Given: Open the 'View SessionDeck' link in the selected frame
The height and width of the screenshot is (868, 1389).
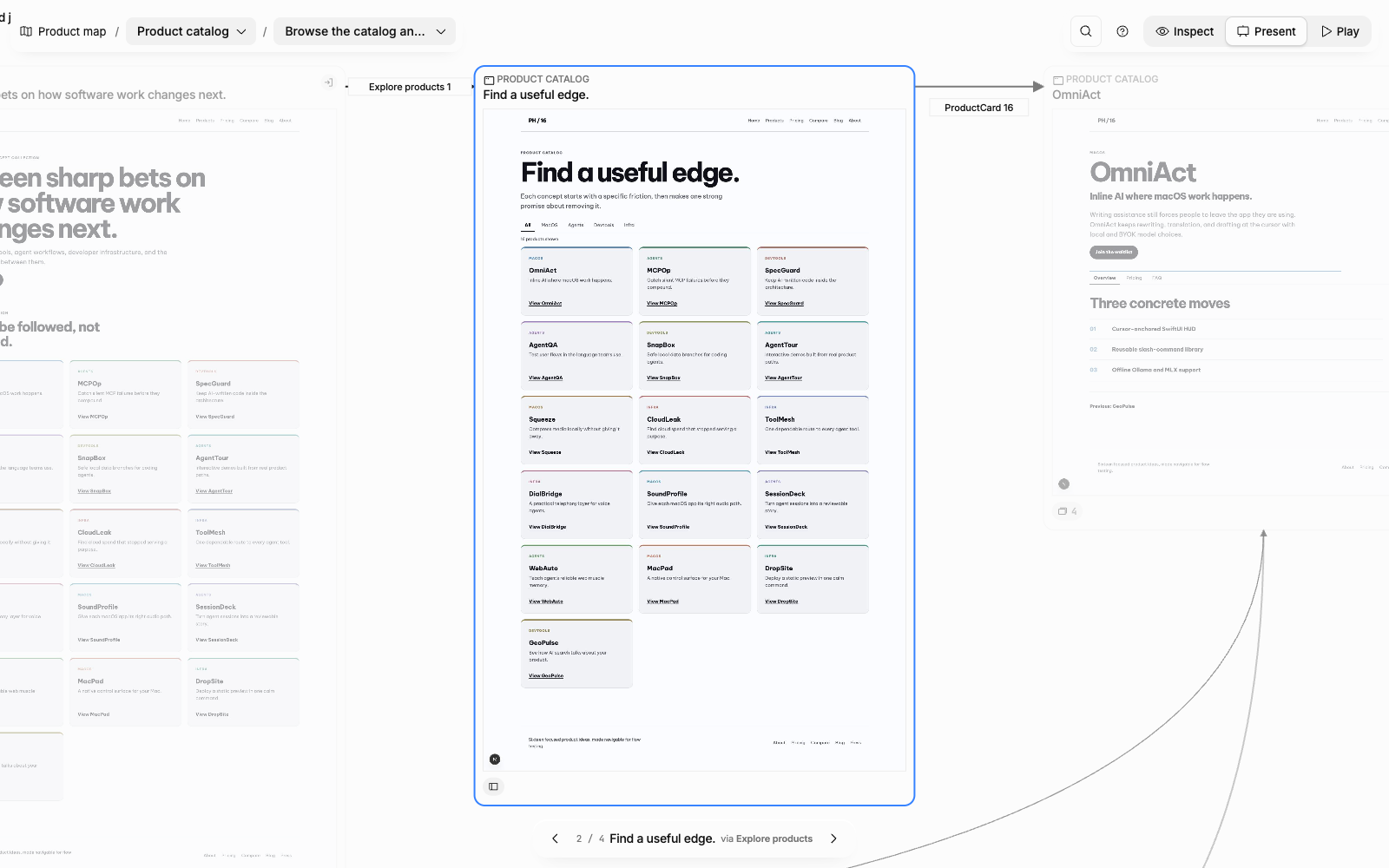Looking at the screenshot, I should click(786, 527).
